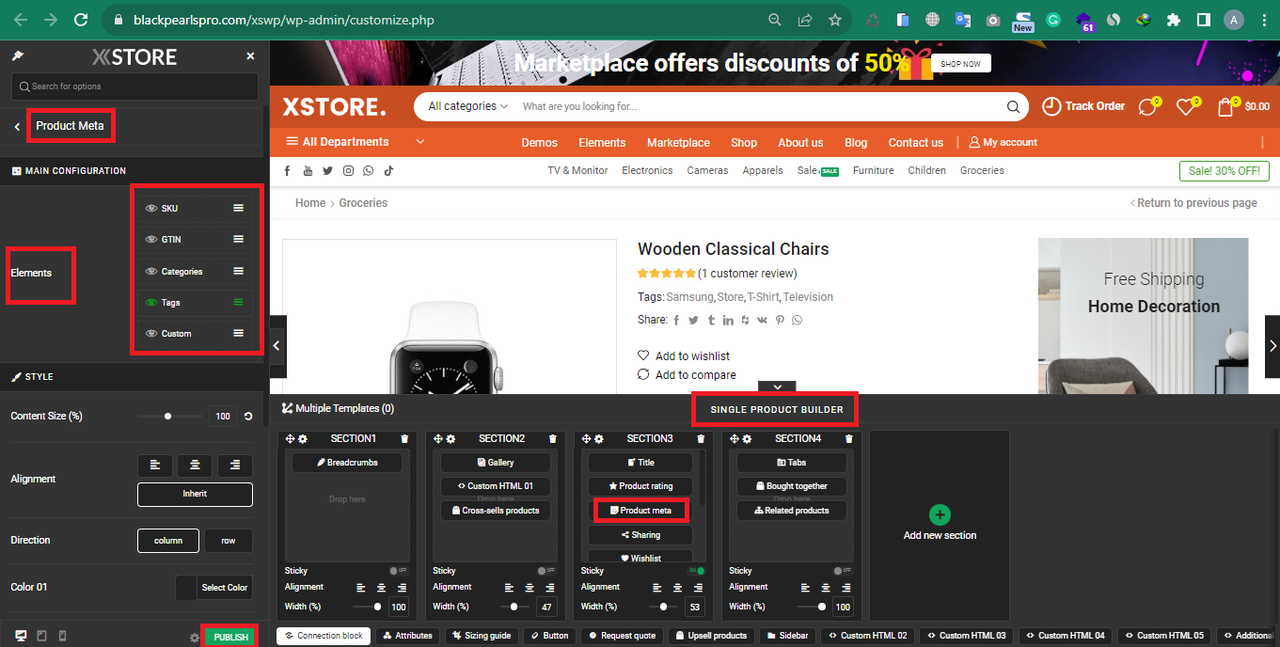
Task: Open the Color 01 swatch picker
Action: [186, 587]
